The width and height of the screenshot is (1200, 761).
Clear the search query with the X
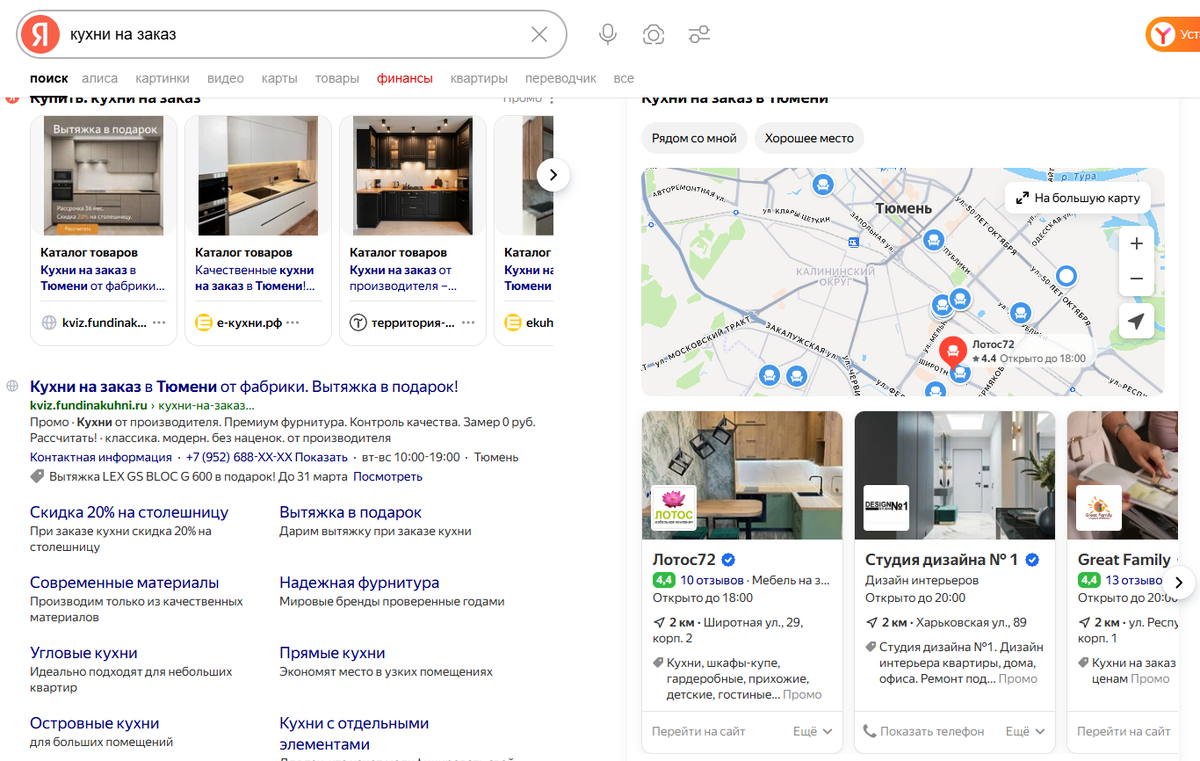[539, 35]
